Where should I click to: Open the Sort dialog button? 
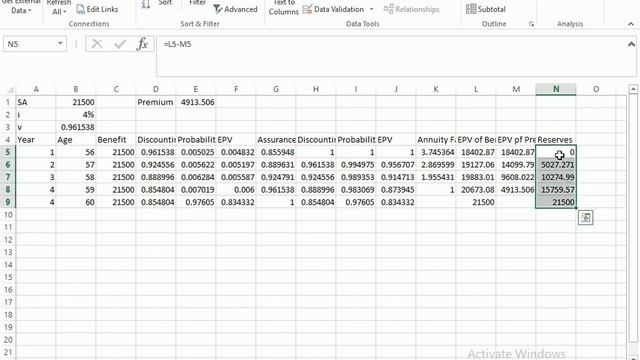click(165, 3)
